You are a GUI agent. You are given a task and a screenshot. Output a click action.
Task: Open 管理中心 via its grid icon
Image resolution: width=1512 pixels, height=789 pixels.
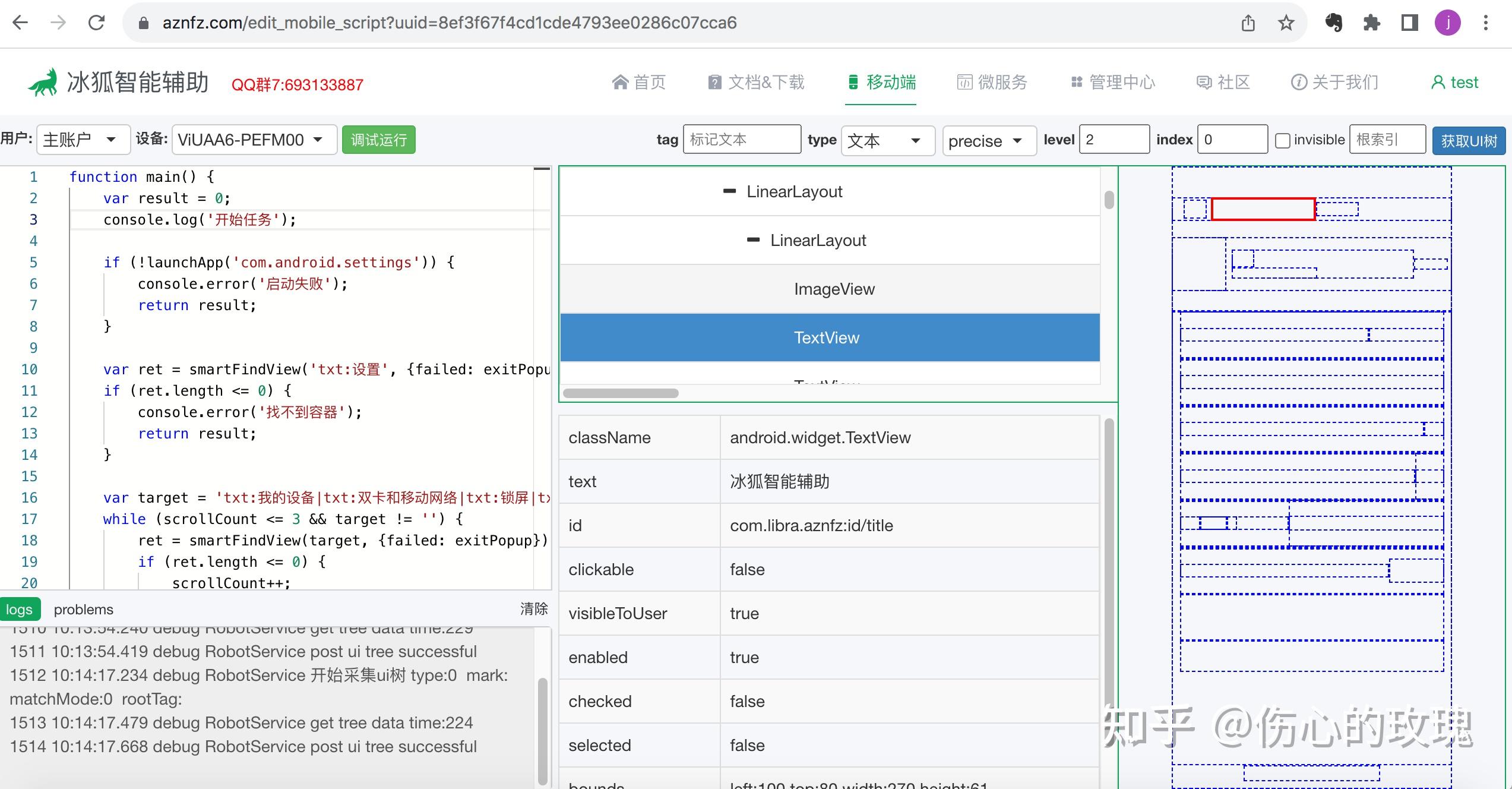tap(1076, 81)
